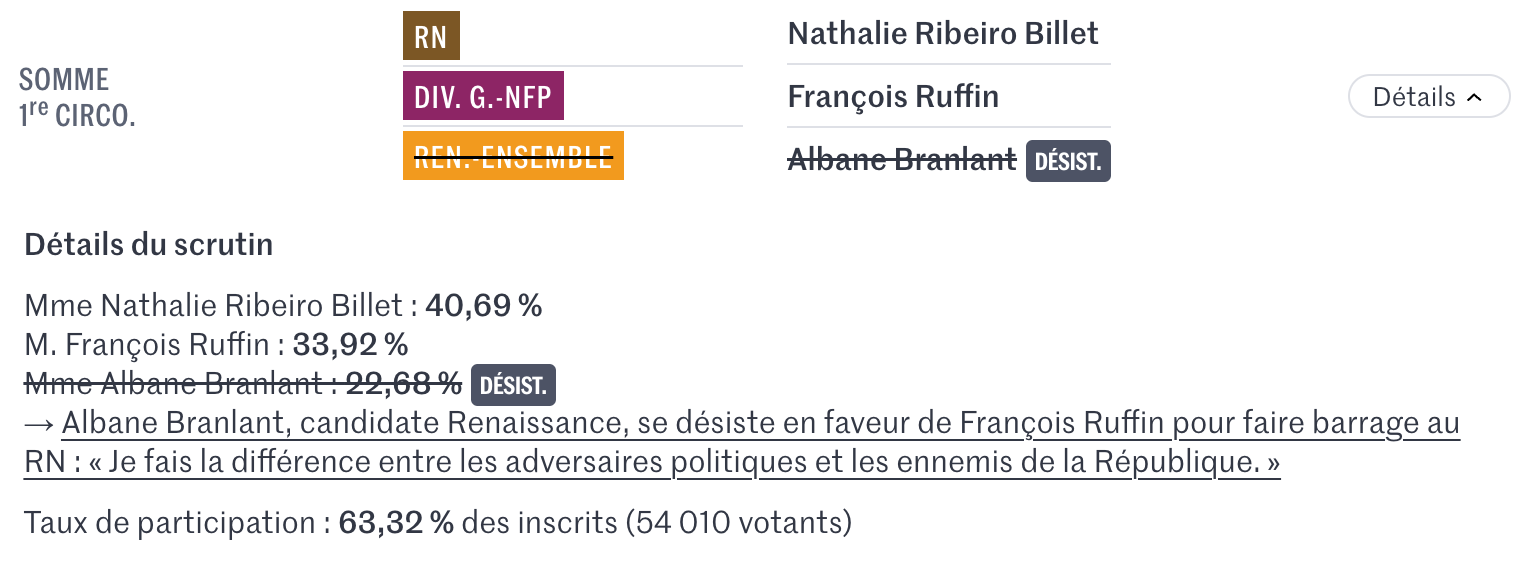Collapse the Détails expander button
Screen dimensions: 1522x574
[x=1429, y=97]
